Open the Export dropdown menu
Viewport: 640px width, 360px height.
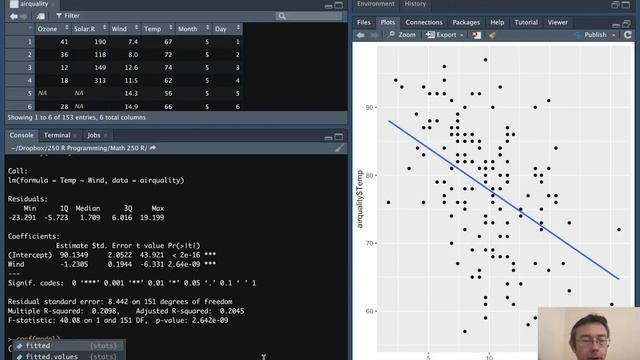tap(445, 35)
